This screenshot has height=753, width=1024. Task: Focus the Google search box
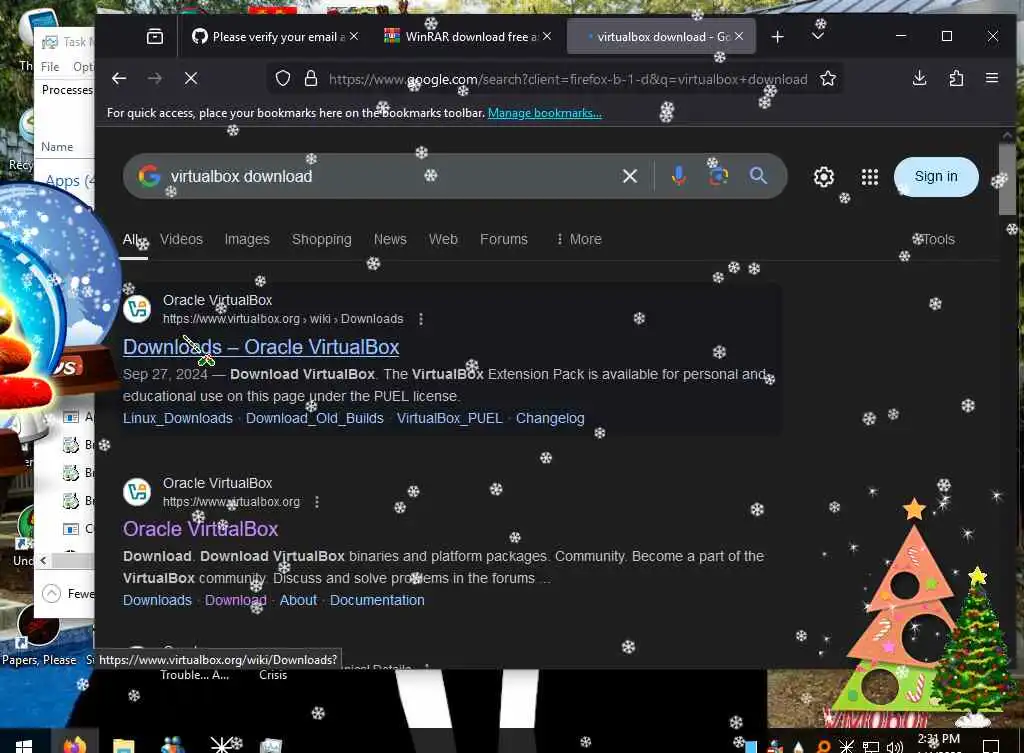coord(392,176)
